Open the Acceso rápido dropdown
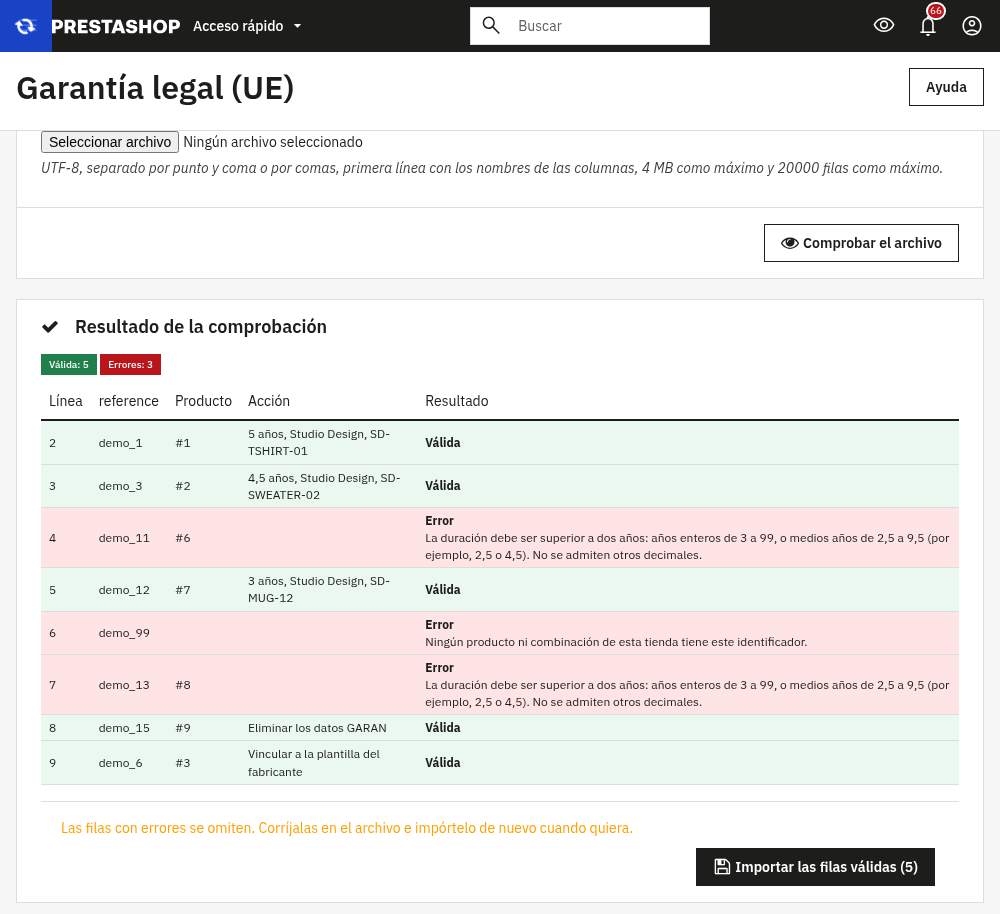 click(x=247, y=26)
